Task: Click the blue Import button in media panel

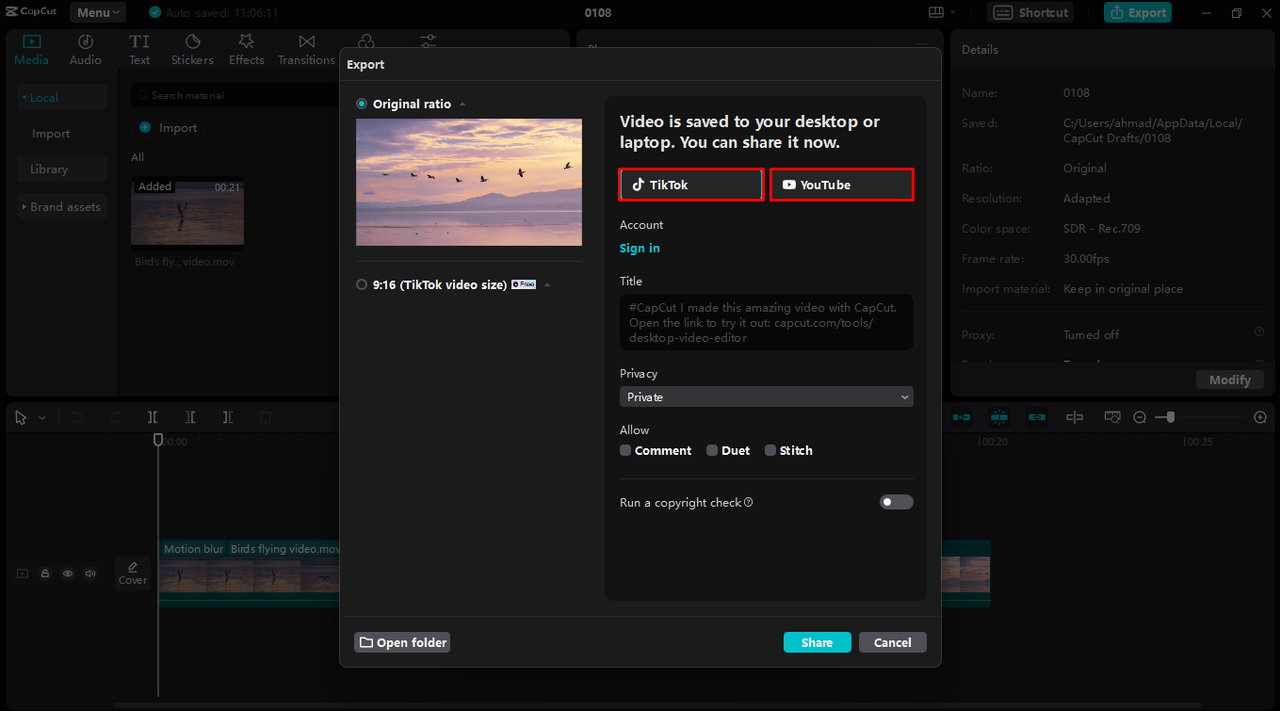Action: (169, 128)
